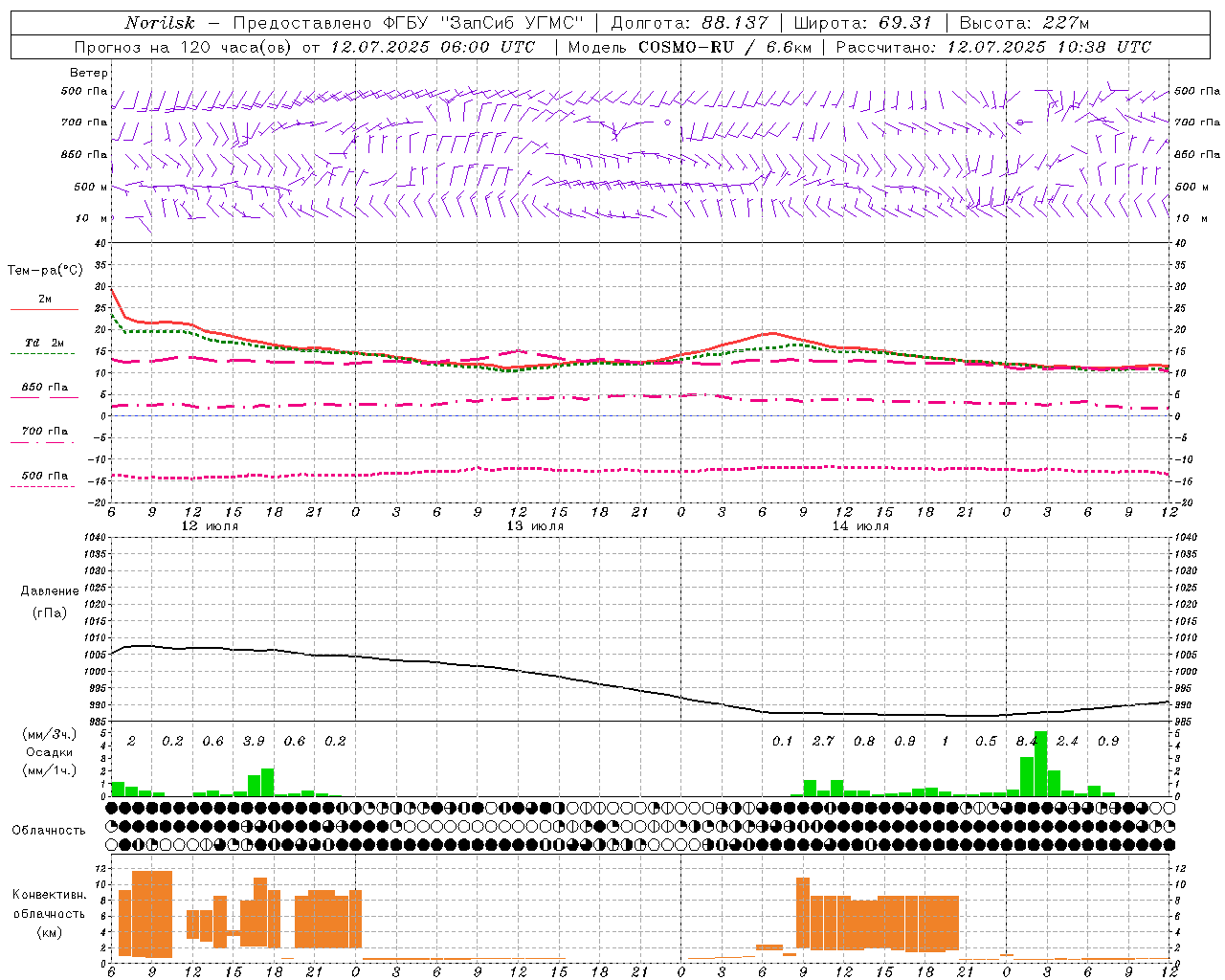
Task: Select calculated time "12.07.2025 10:38 UTC"
Action: click(x=1049, y=47)
